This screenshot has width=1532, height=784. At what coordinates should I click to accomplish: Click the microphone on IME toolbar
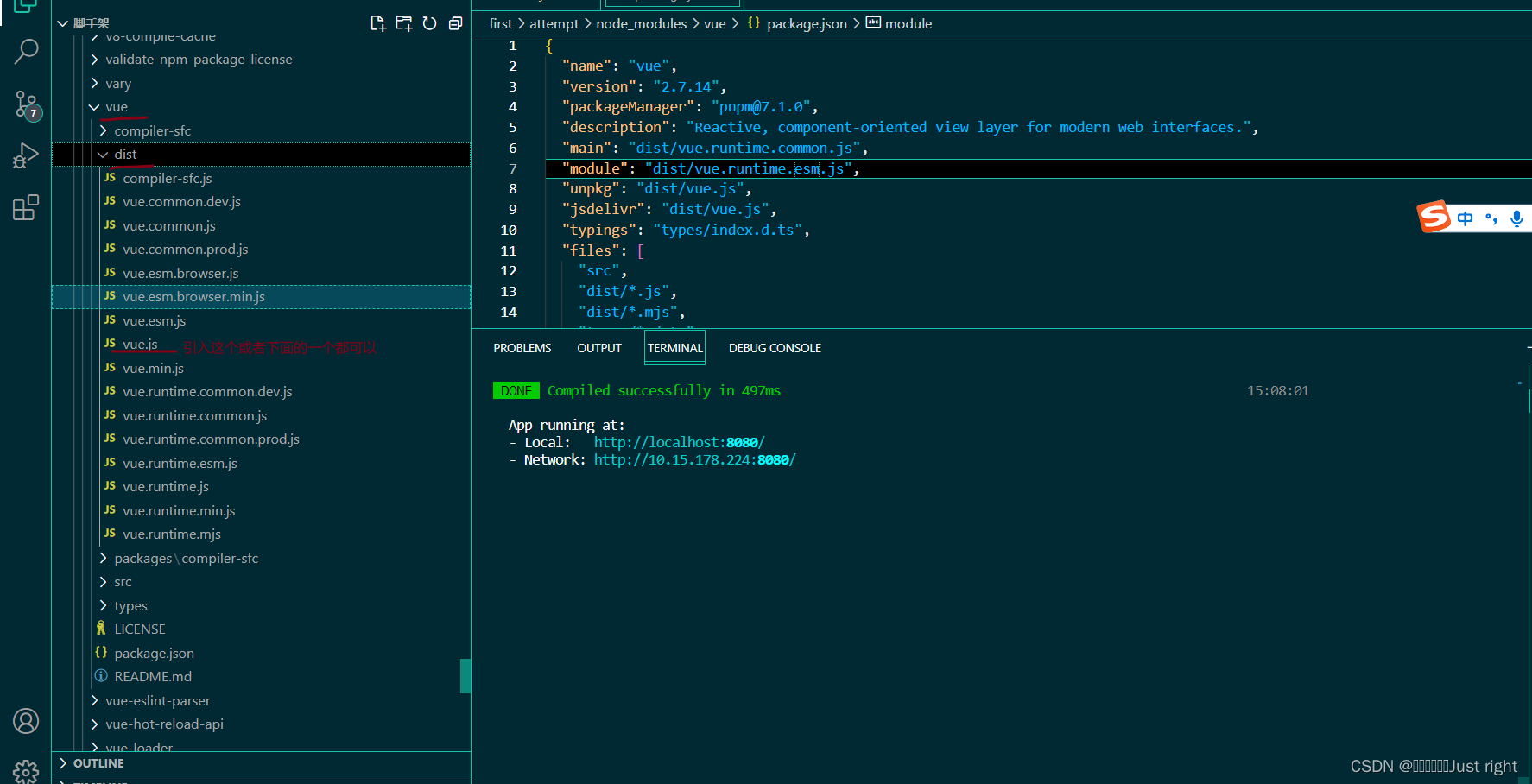click(x=1516, y=218)
